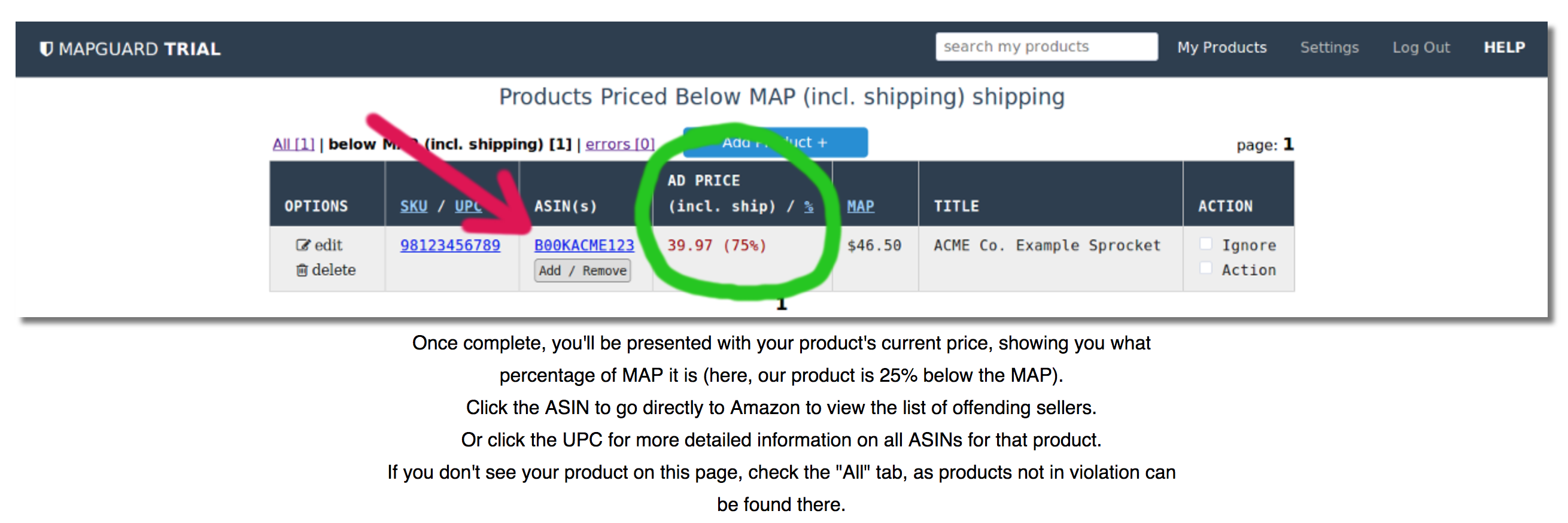This screenshot has height=523, width=1568.
Task: Open My Products menu item
Action: (1221, 47)
